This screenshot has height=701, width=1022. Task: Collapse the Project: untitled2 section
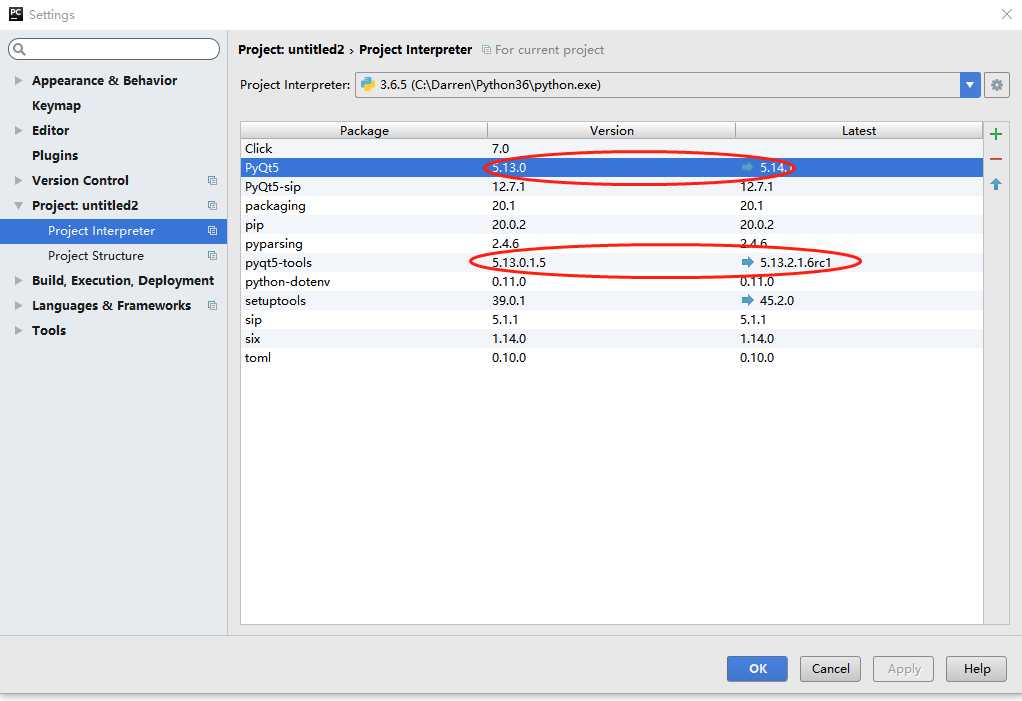tap(18, 205)
